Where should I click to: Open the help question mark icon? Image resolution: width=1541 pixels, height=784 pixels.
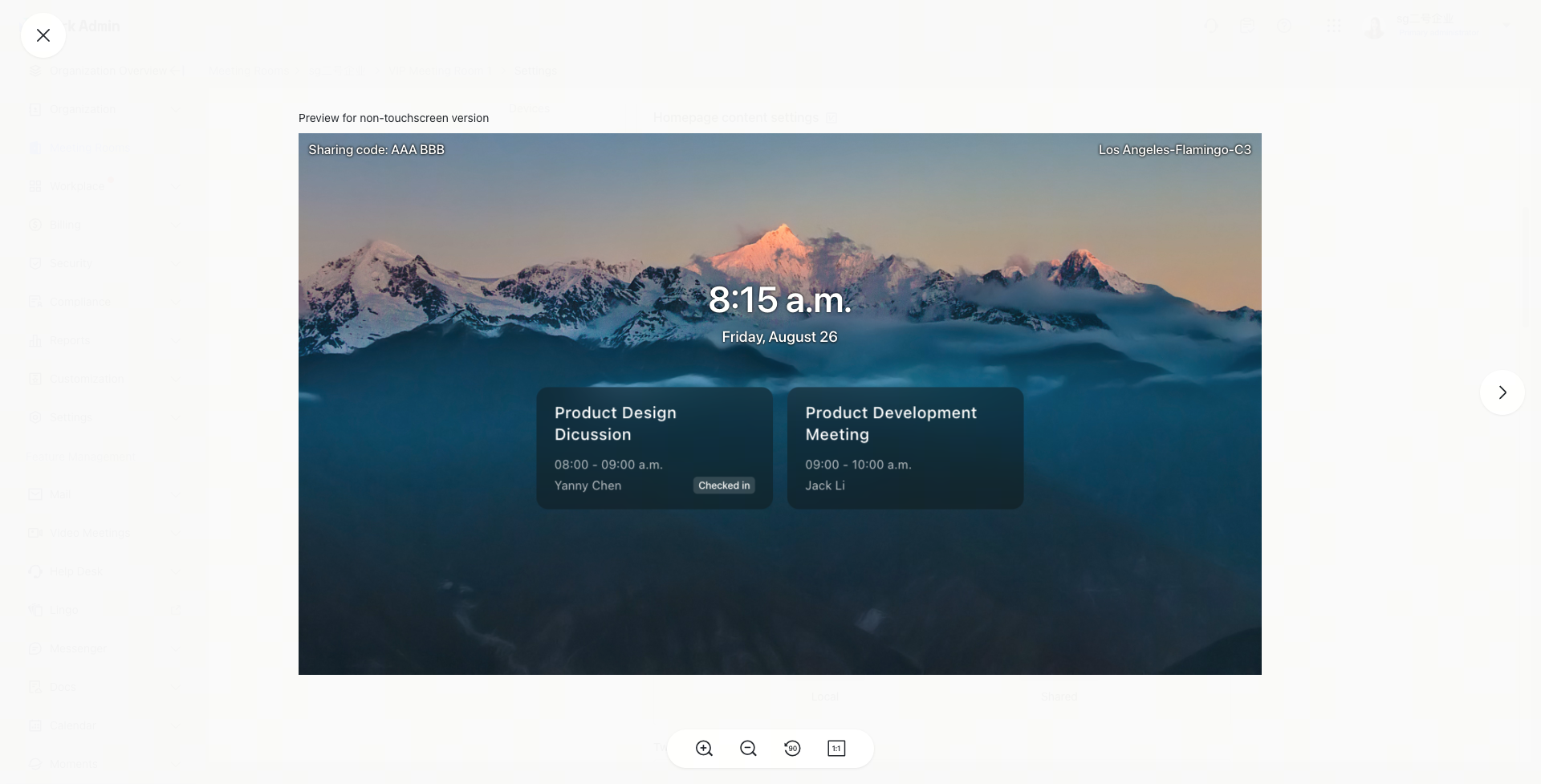pos(1284,26)
